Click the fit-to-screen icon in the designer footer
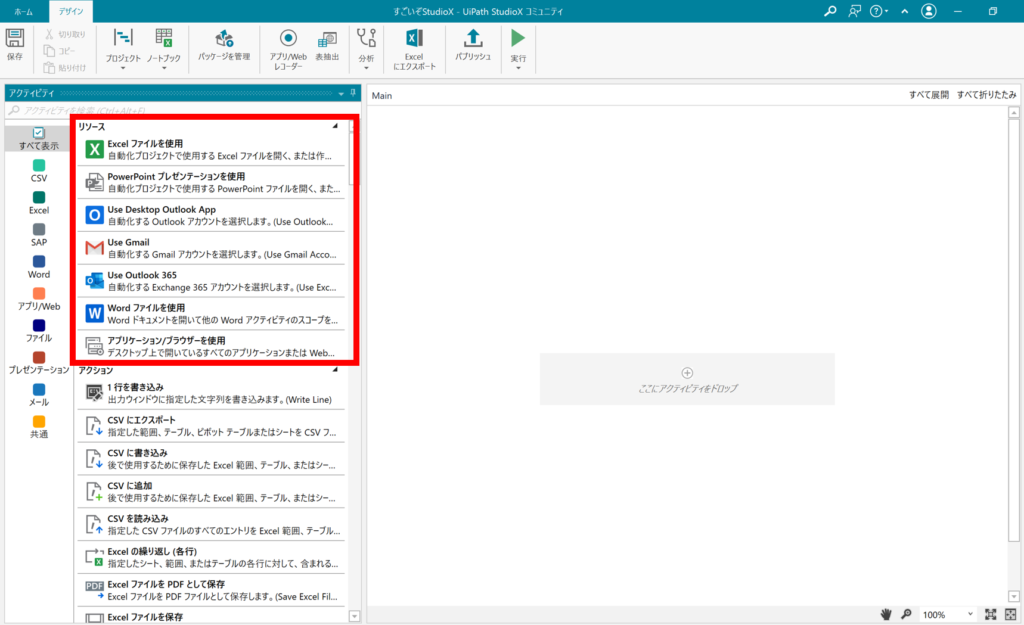This screenshot has width=1024, height=625. [991, 615]
